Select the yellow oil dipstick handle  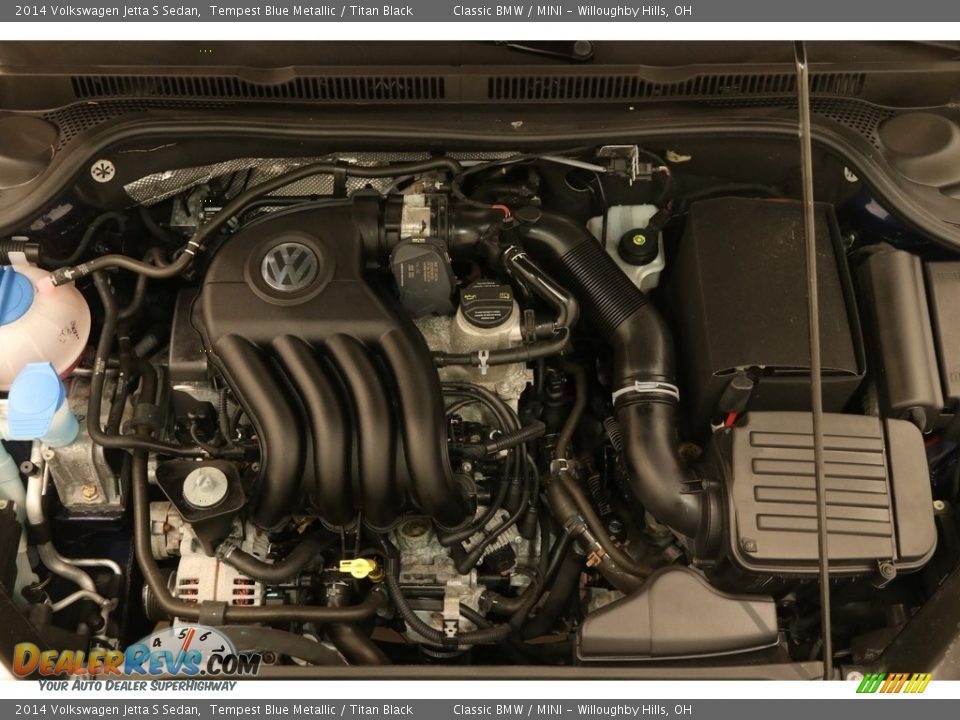358,568
